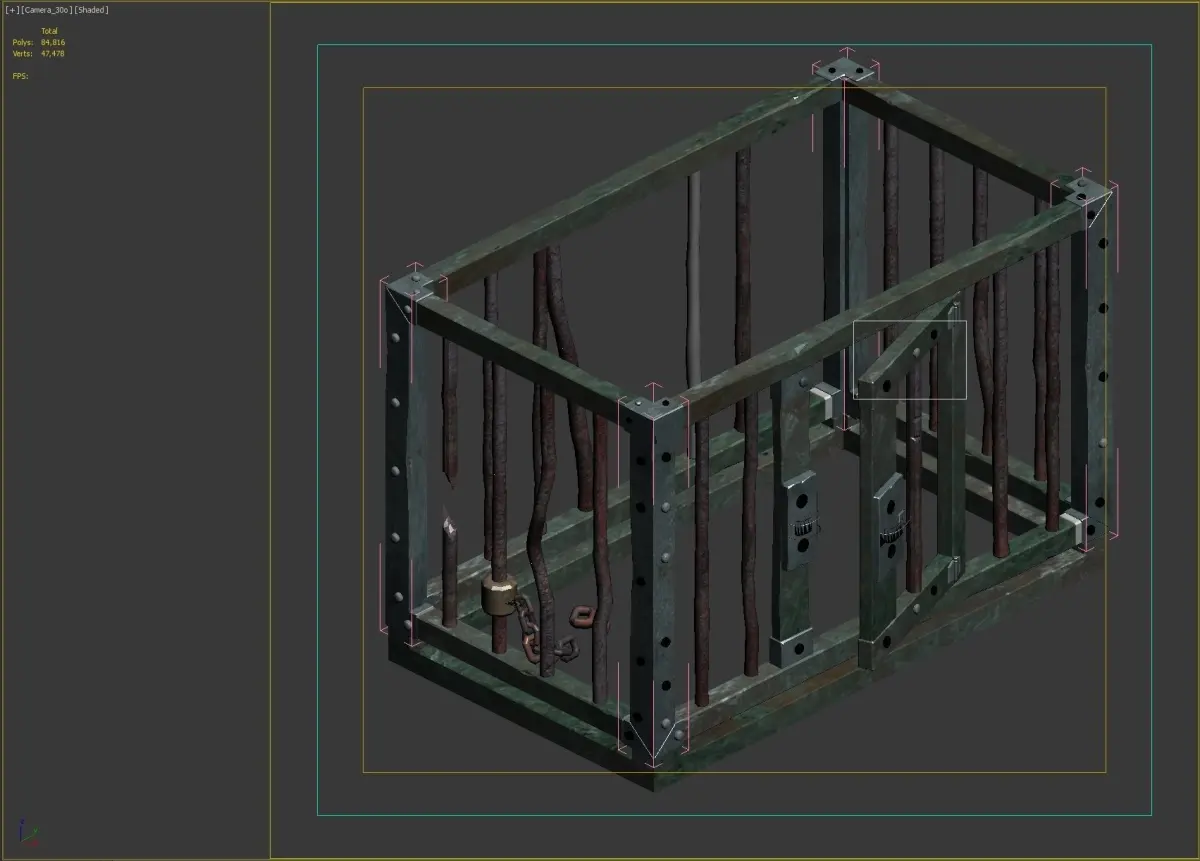
Task: Click the polygon count '84,816'
Action: tap(53, 43)
